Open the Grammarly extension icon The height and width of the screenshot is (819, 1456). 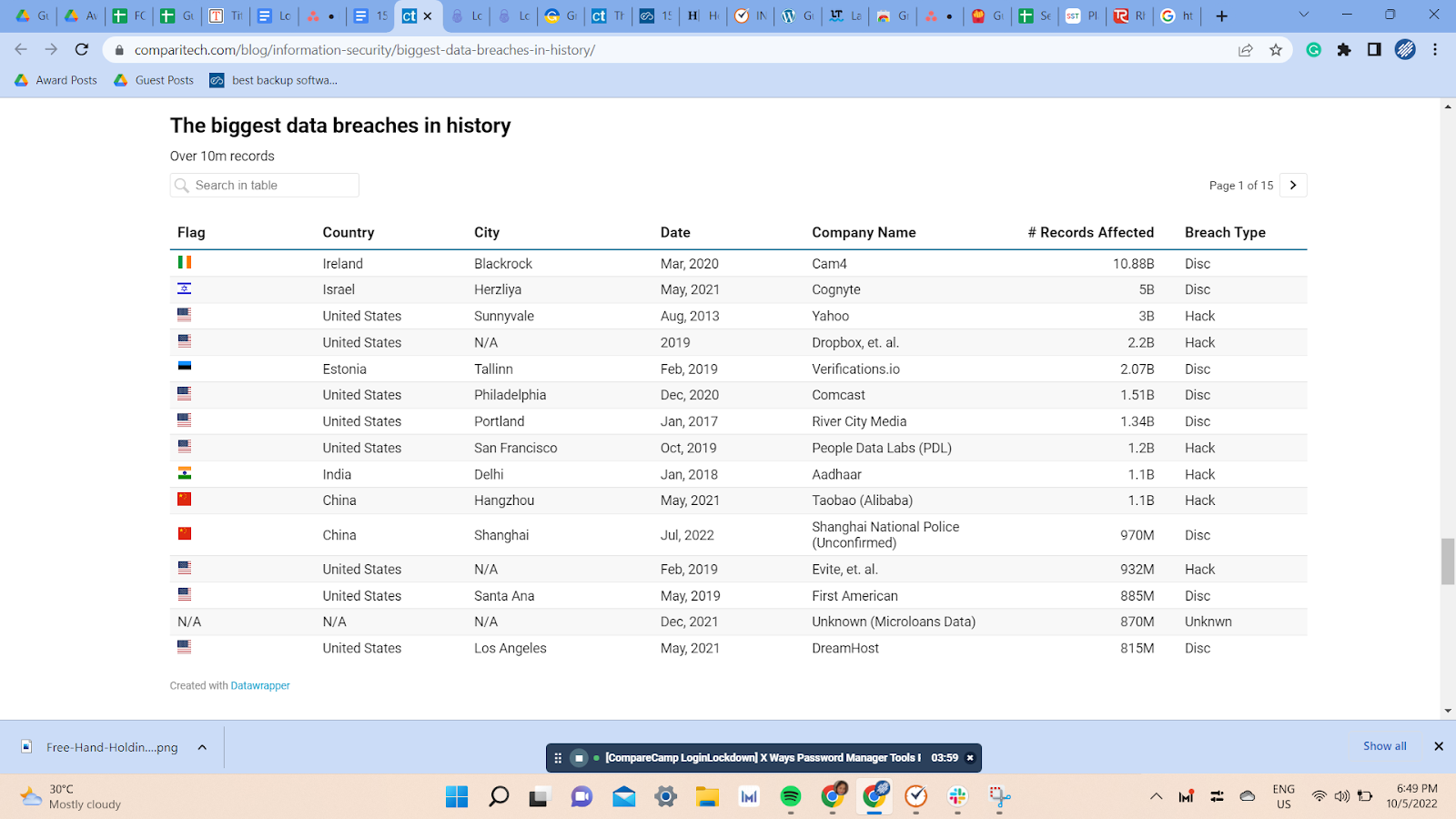click(1313, 50)
